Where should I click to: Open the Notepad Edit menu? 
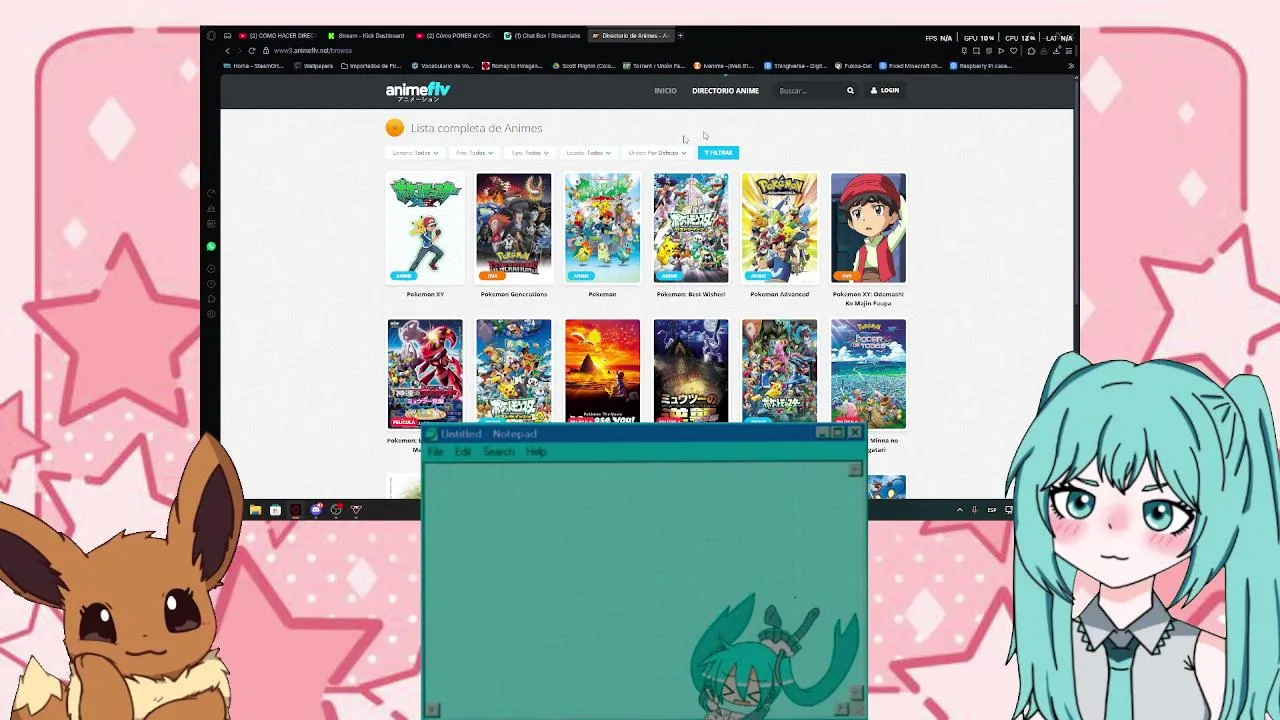(x=463, y=452)
